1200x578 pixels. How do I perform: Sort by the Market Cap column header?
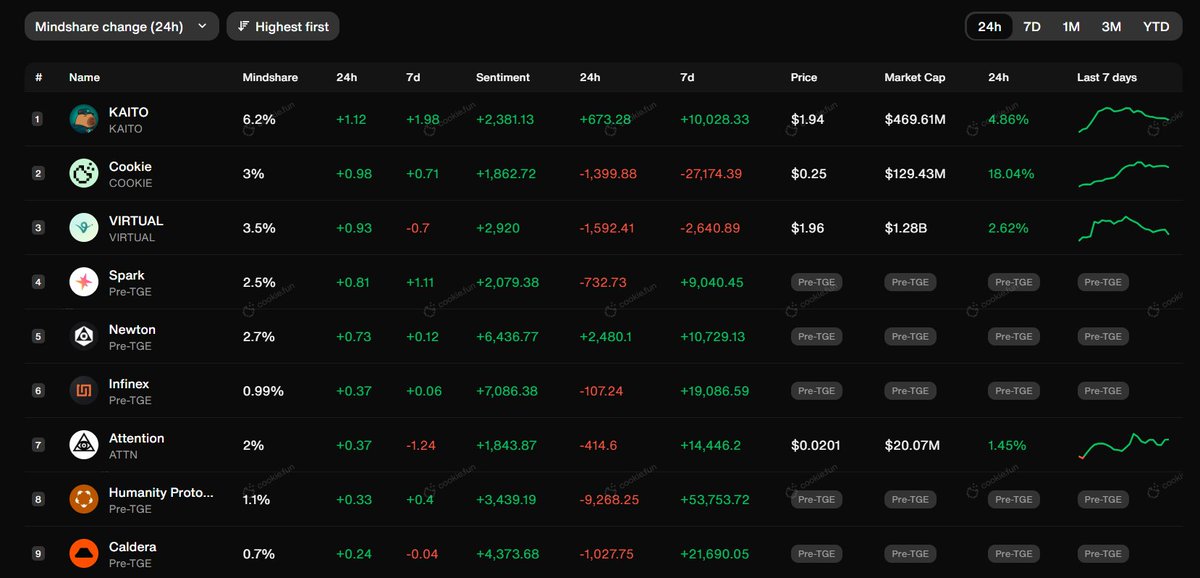point(915,77)
